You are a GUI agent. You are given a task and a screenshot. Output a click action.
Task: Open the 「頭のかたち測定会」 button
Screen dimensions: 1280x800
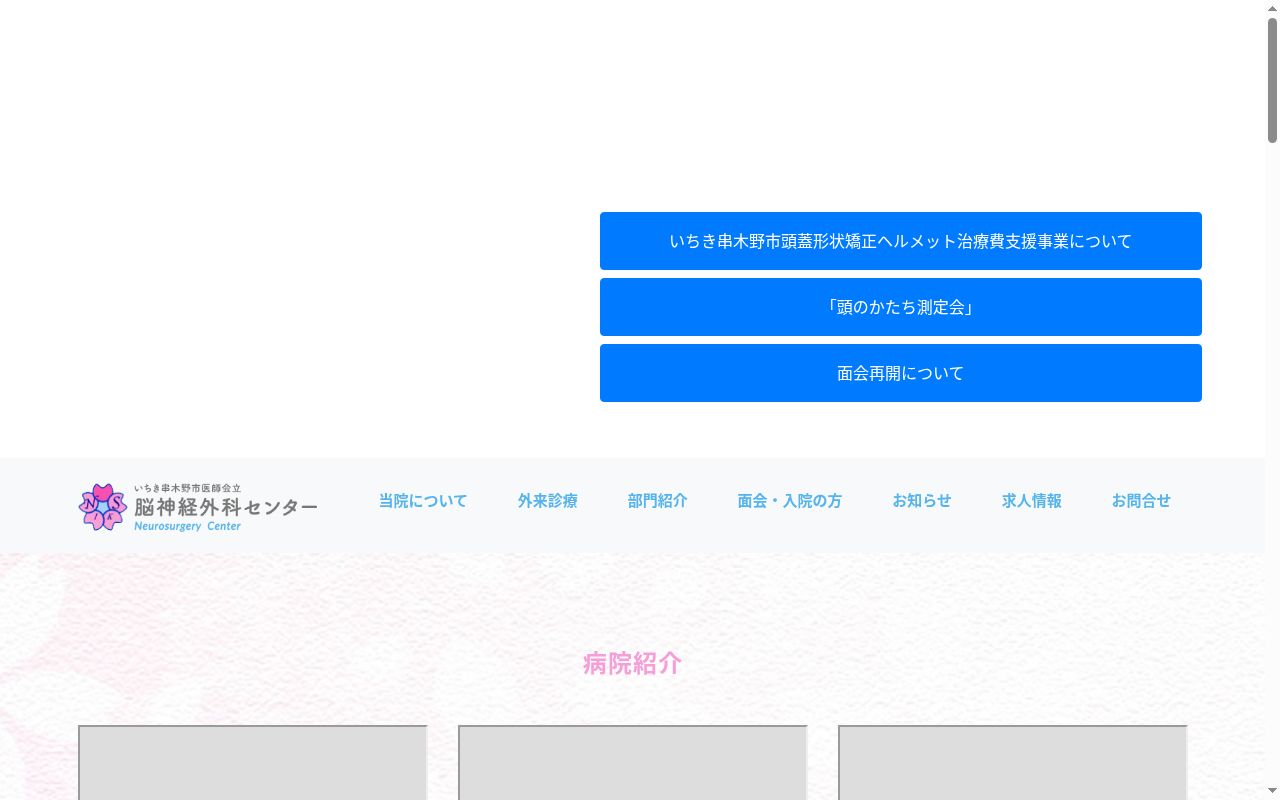point(901,307)
